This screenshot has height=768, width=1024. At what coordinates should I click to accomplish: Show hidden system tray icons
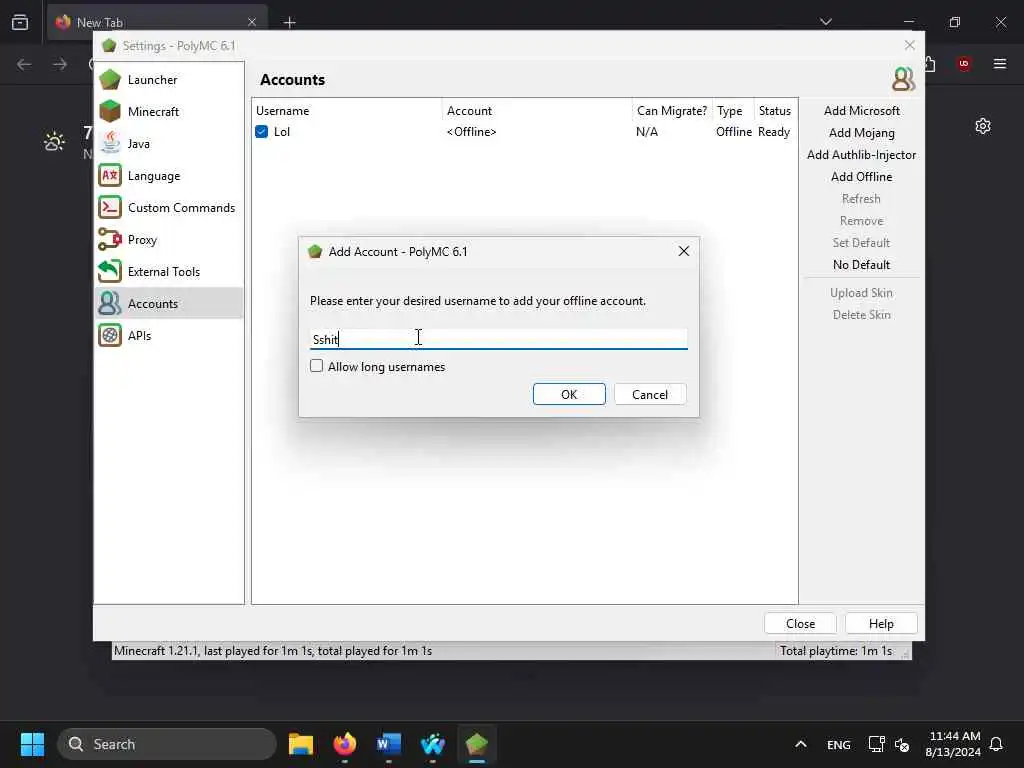pos(801,744)
